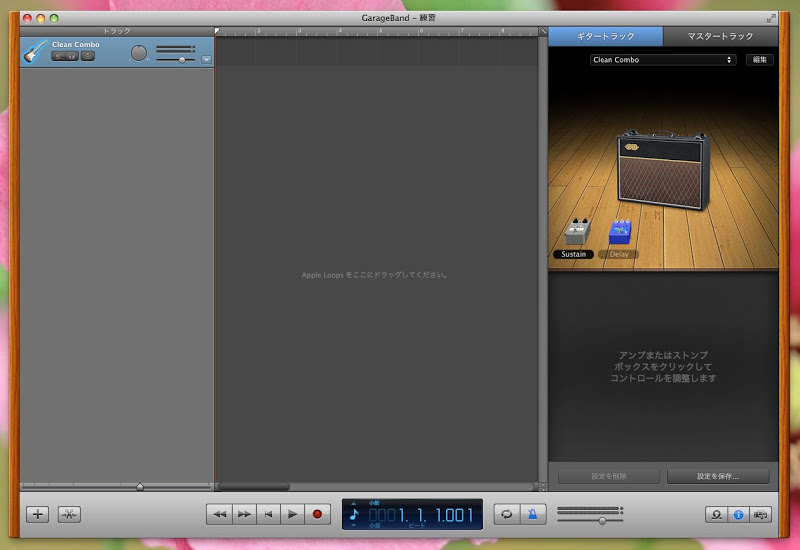Click the playhead marker at ruler start

pyautogui.click(x=217, y=31)
